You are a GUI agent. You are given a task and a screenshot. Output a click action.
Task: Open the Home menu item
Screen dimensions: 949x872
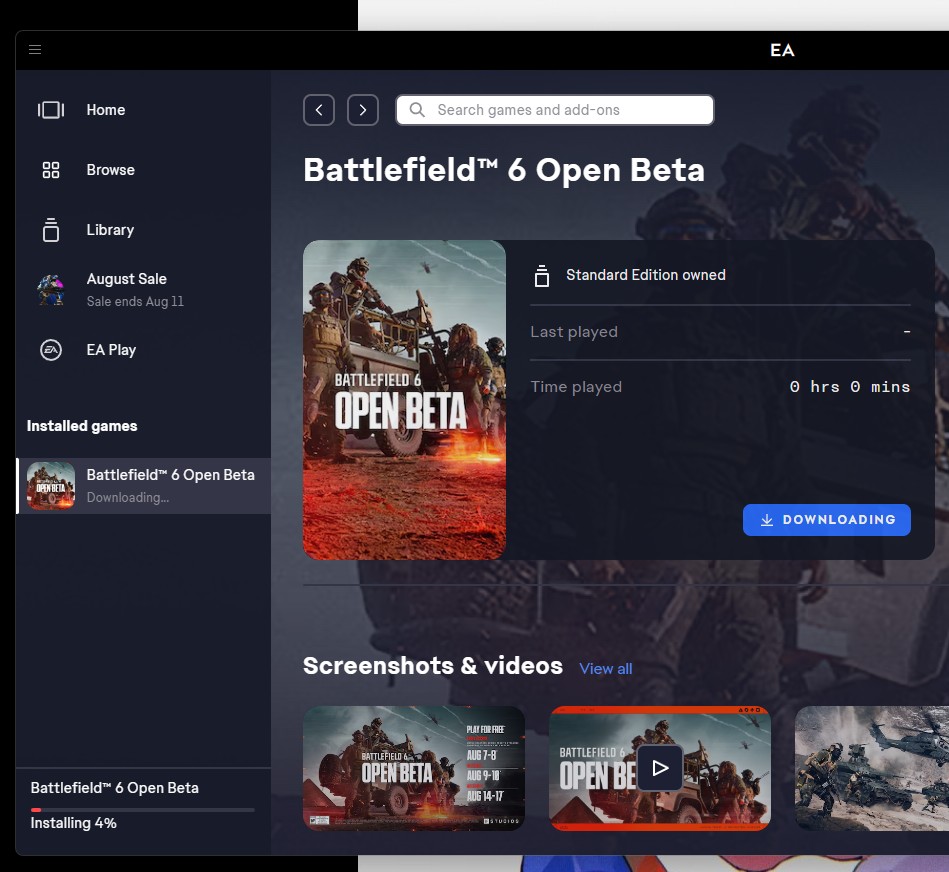click(x=143, y=110)
